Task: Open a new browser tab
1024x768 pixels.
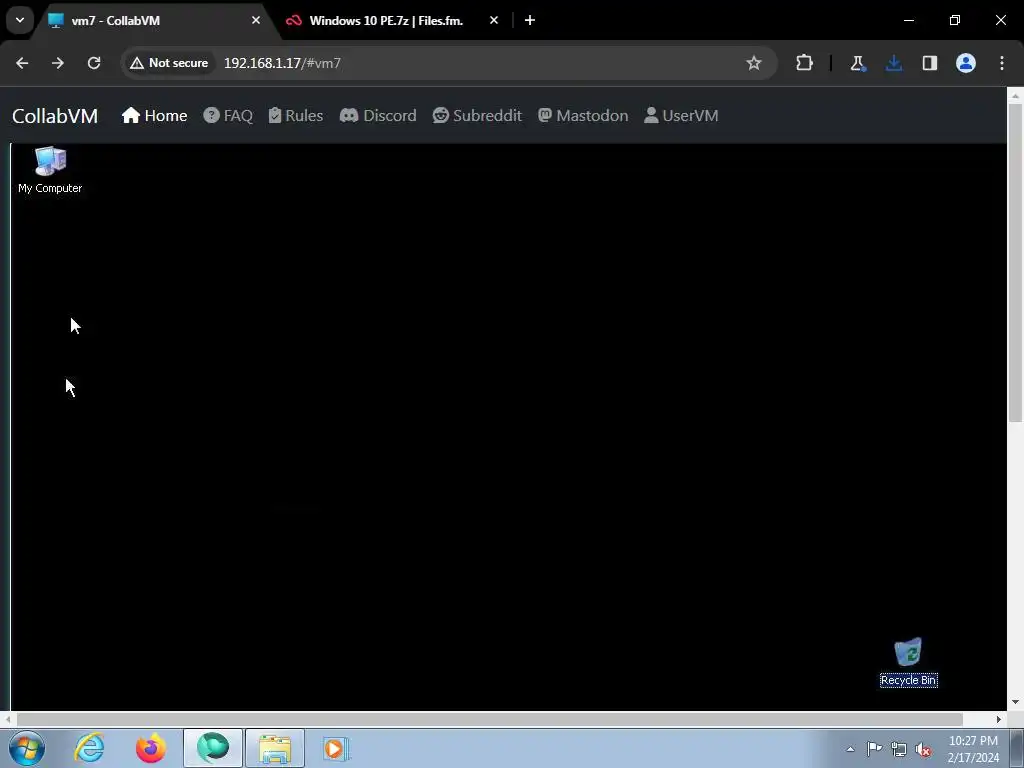Action: pyautogui.click(x=530, y=20)
